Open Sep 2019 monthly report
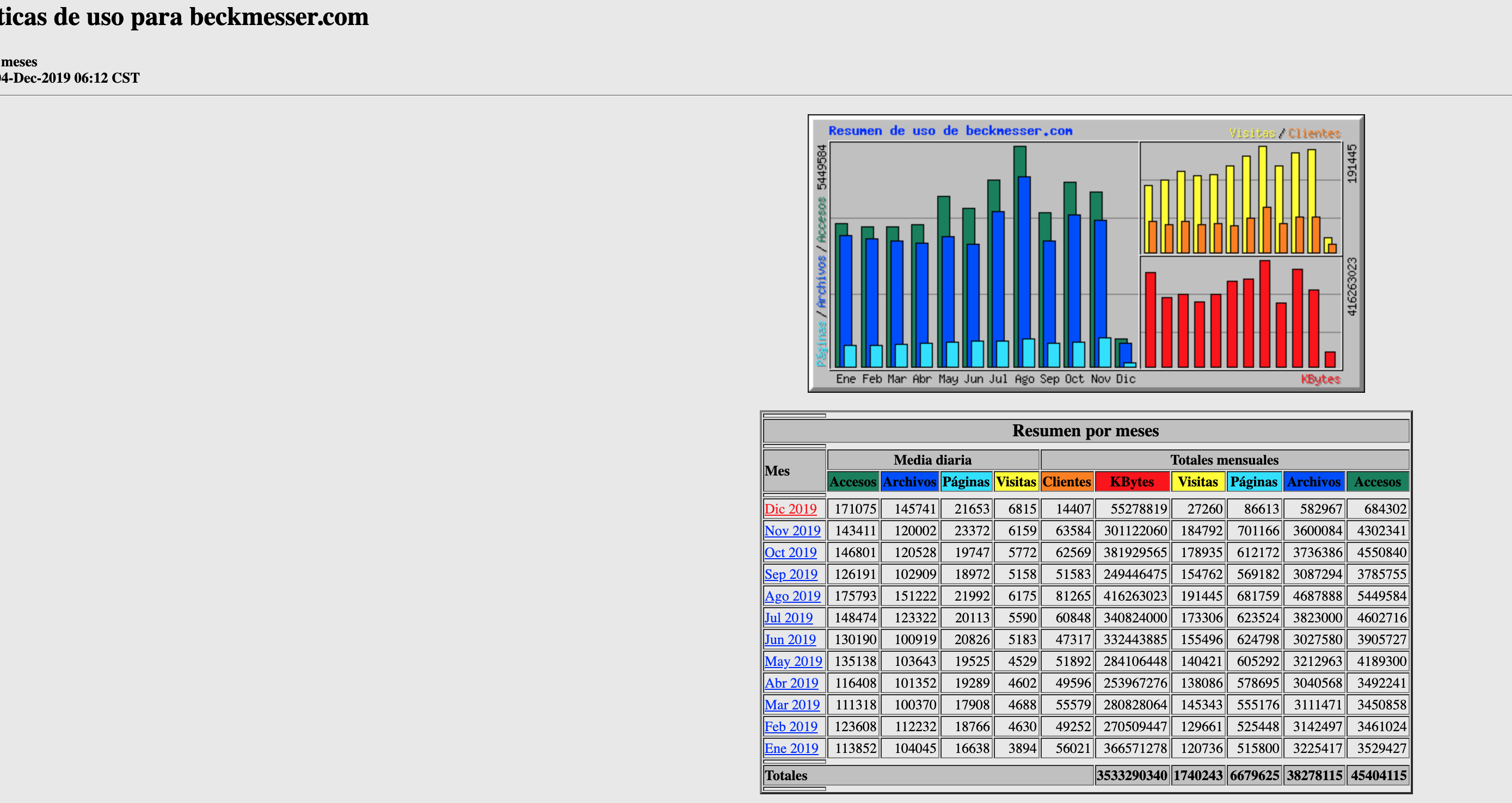Screen dimensions: 1512x803 click(x=791, y=575)
